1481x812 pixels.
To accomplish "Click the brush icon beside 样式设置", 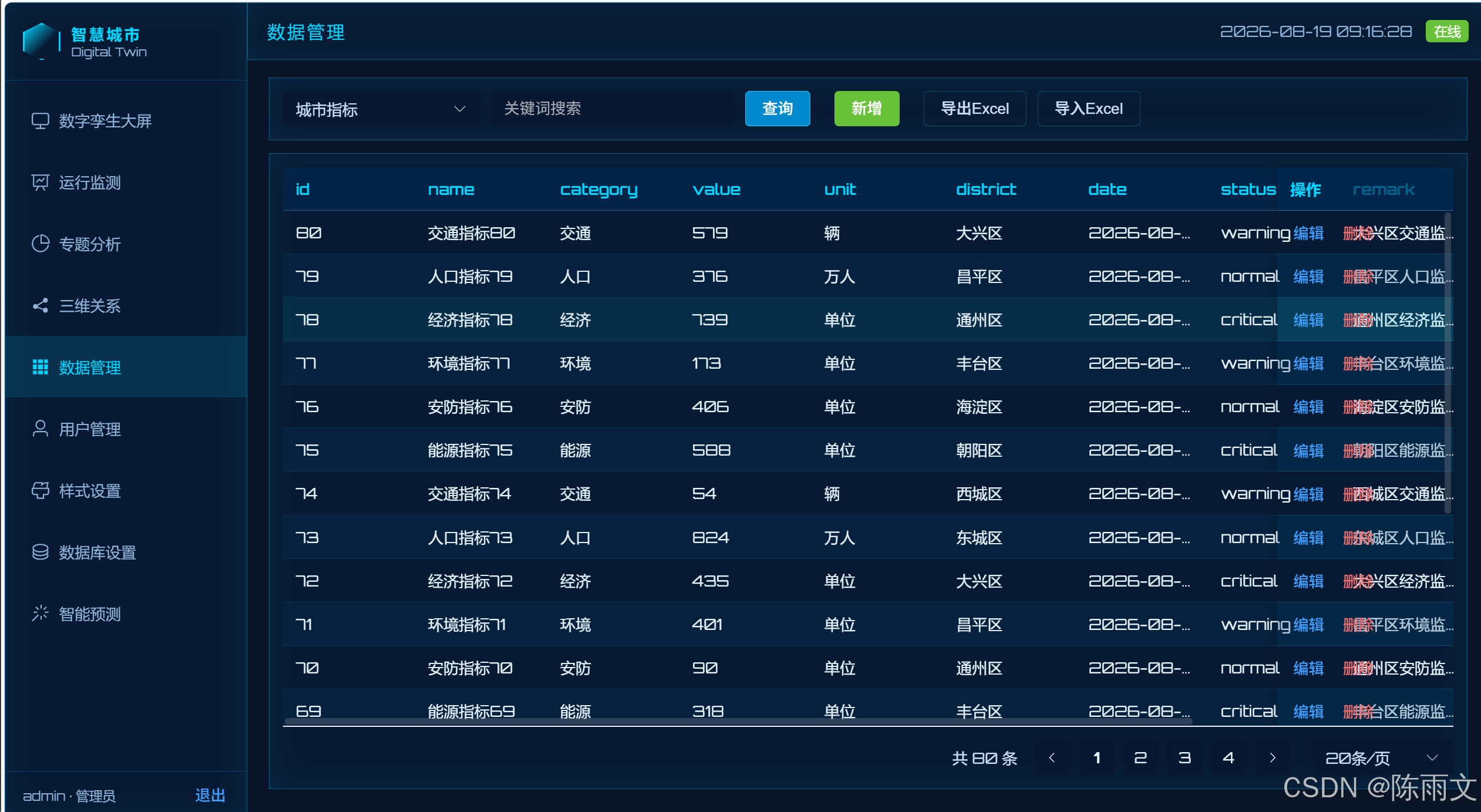I will coord(40,491).
